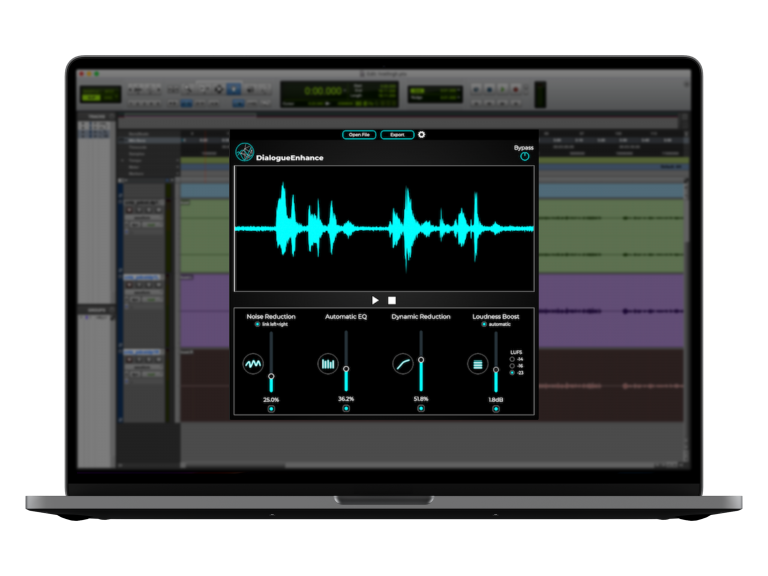This screenshot has width=768, height=576.
Task: Click the Loudness Boost lines icon
Action: [x=478, y=364]
